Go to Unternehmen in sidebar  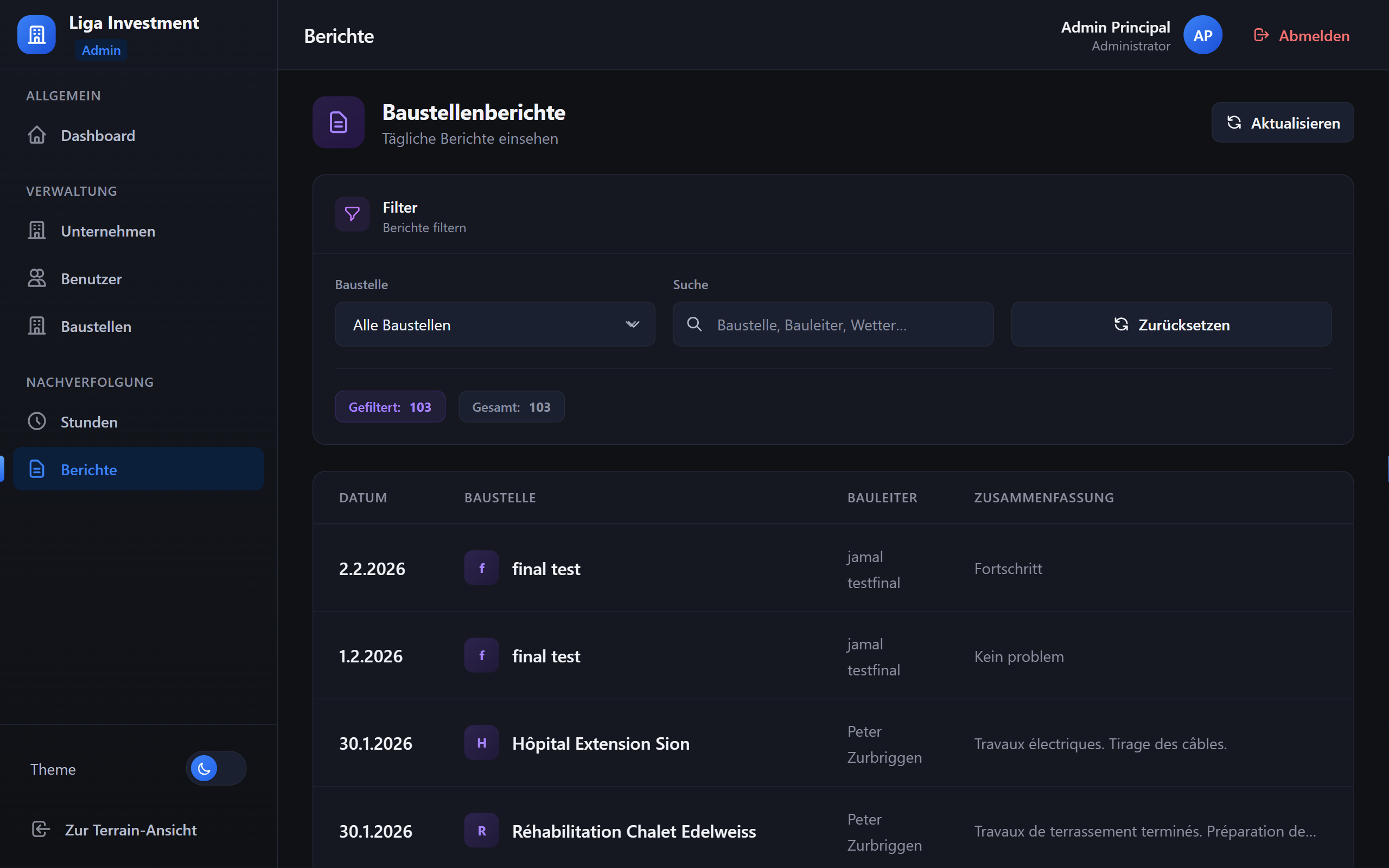coord(108,231)
